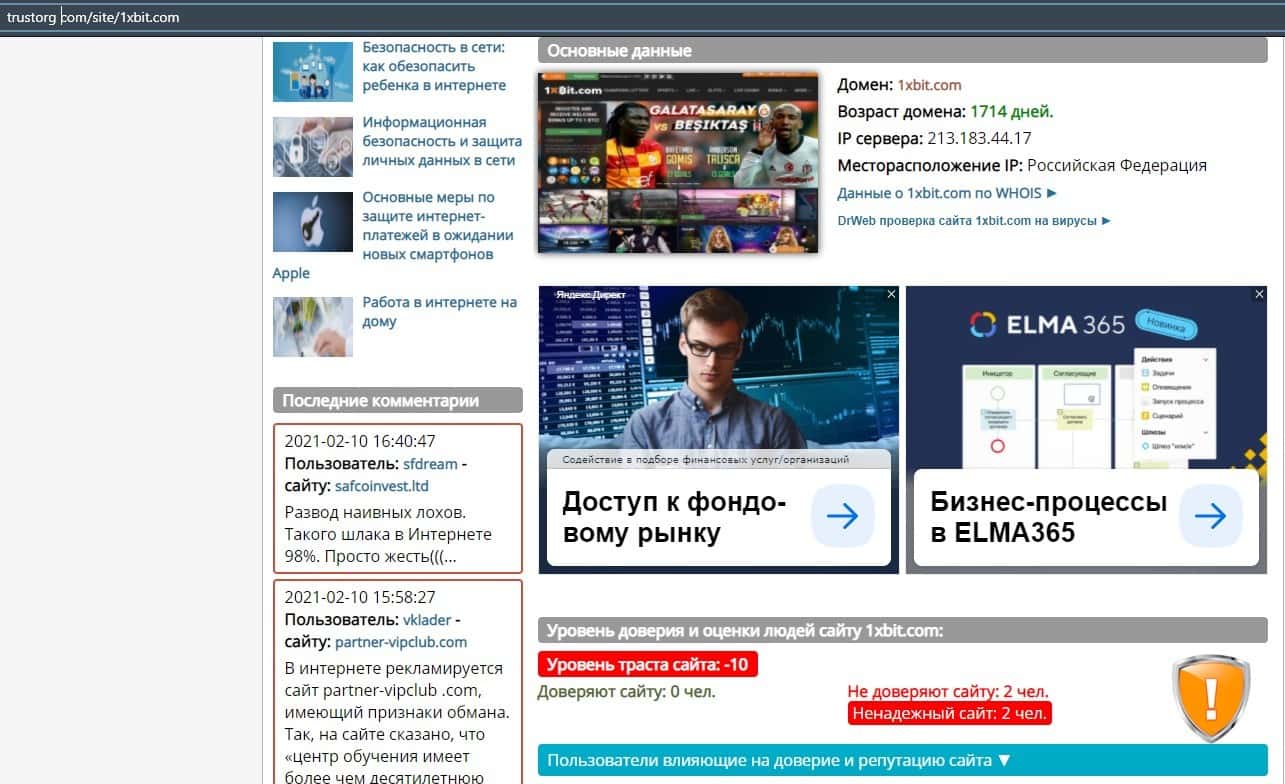This screenshot has height=784, width=1285.
Task: Click the 'Новинка' badge on ELMA ad
Action: click(x=1166, y=326)
